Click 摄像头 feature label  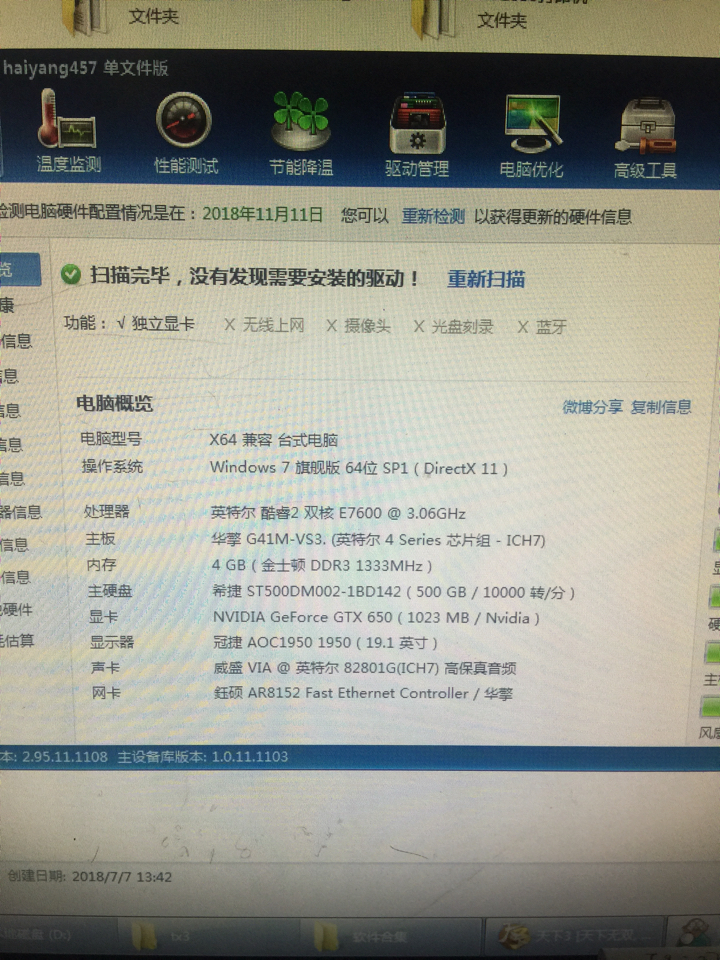click(367, 326)
